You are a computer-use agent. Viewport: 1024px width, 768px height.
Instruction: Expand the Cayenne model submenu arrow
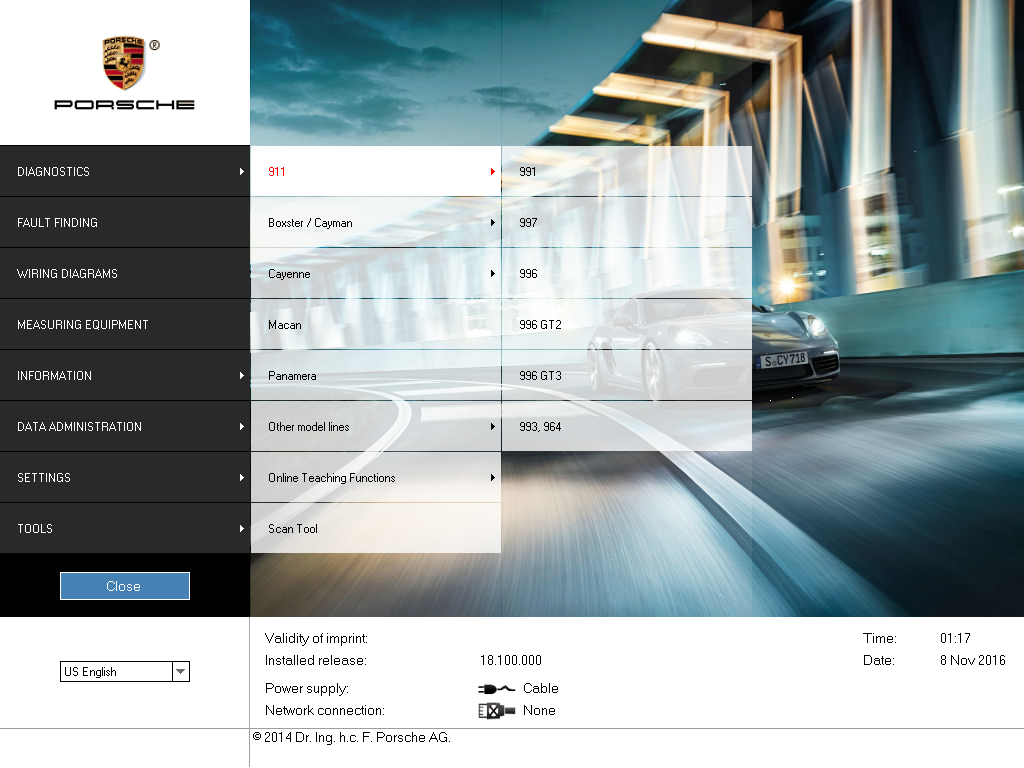click(492, 274)
